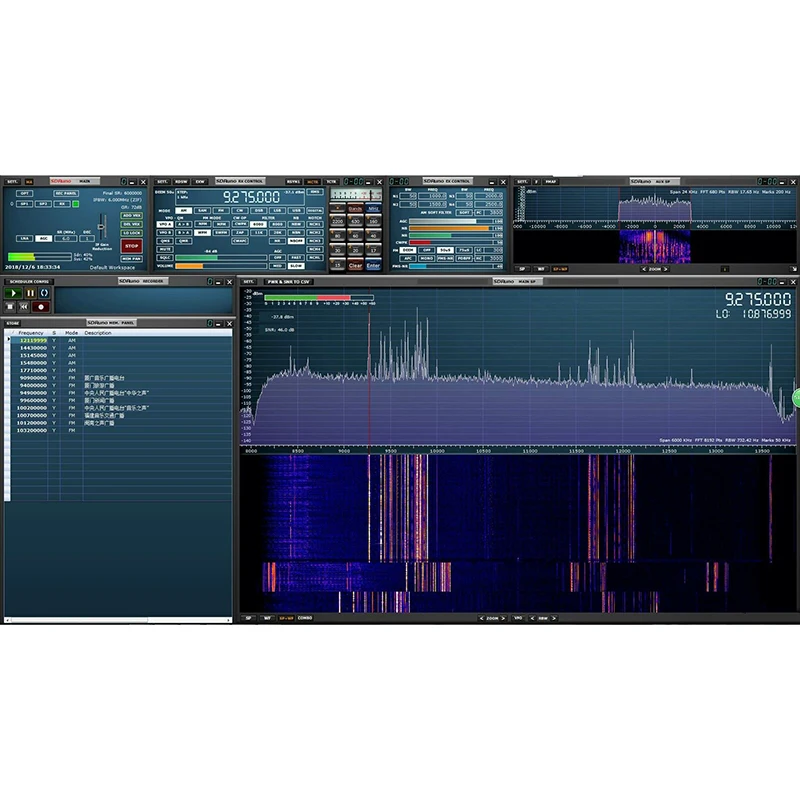This screenshot has width=800, height=800.
Task: Click the Recorder stop square icon
Action: (x=10, y=307)
